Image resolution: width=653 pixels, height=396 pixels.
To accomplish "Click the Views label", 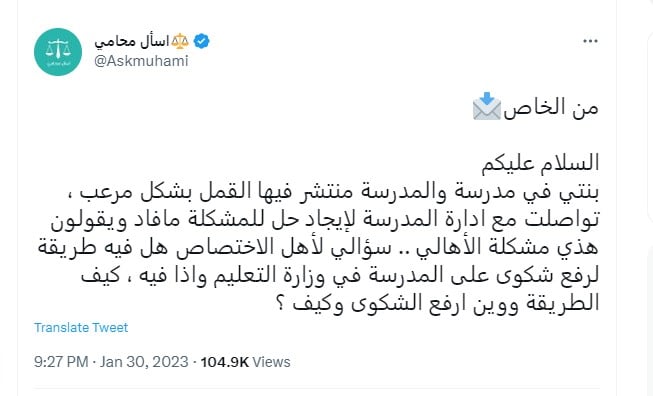I will point(272,362).
